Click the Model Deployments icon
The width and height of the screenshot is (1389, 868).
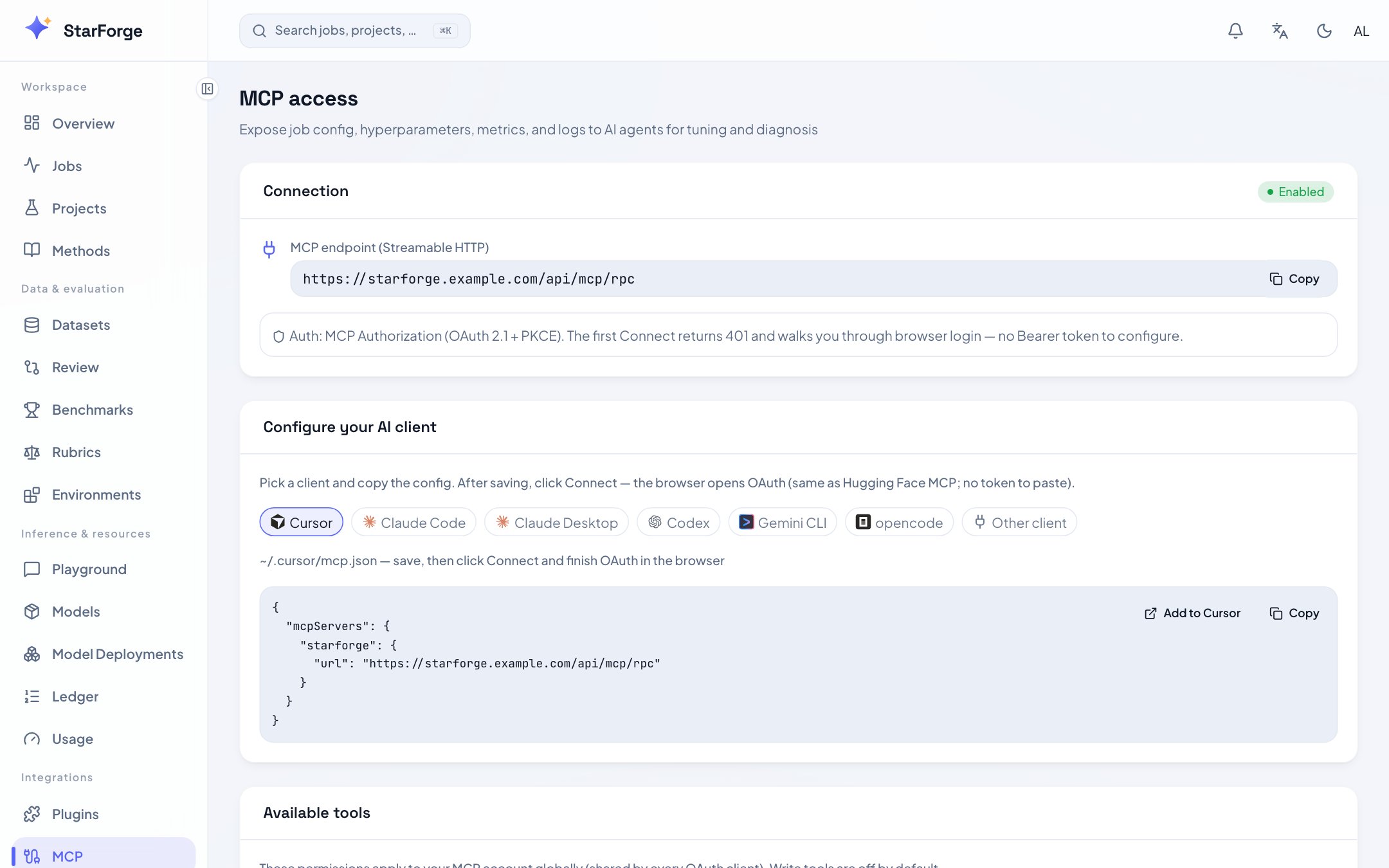(x=32, y=654)
